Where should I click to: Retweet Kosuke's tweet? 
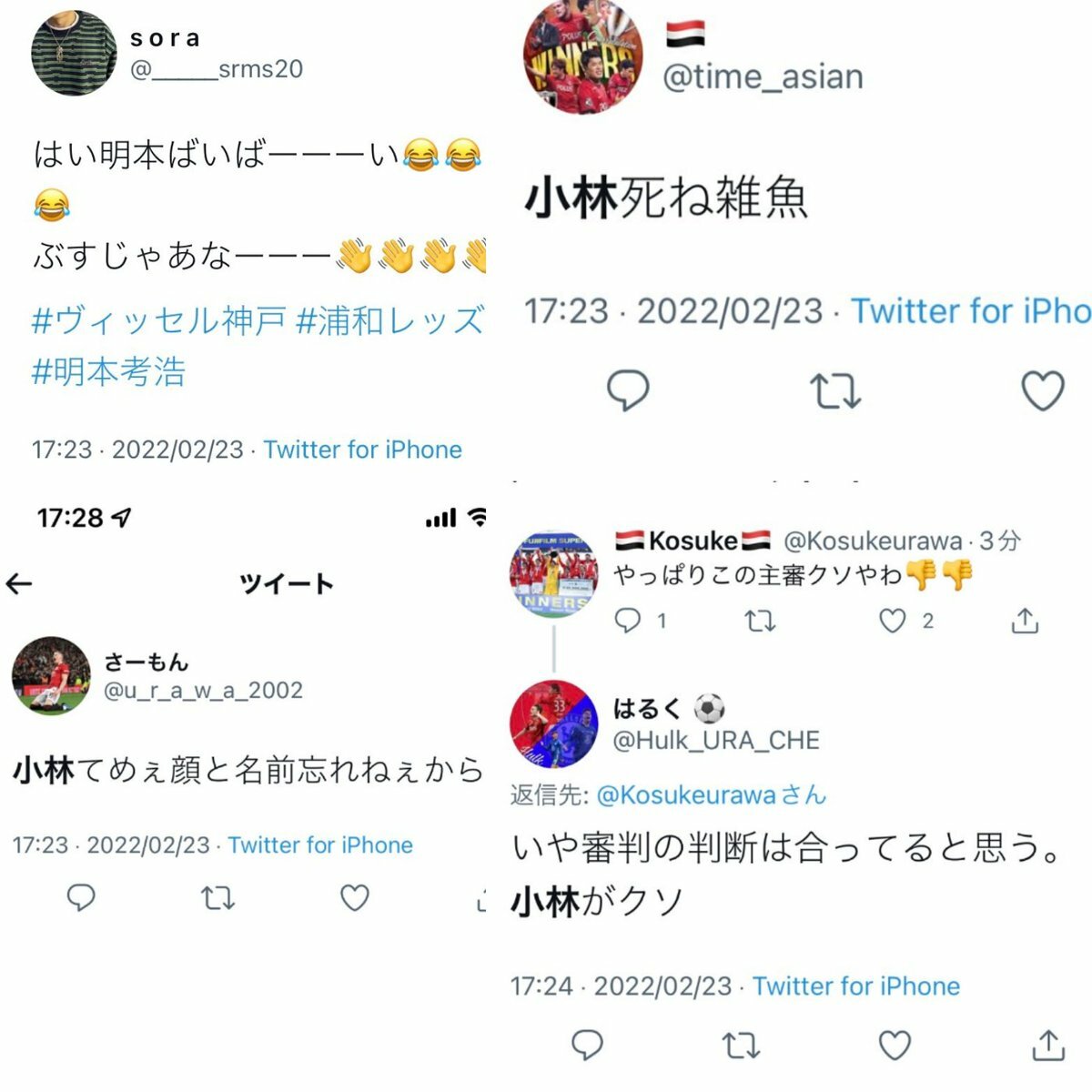tap(760, 622)
